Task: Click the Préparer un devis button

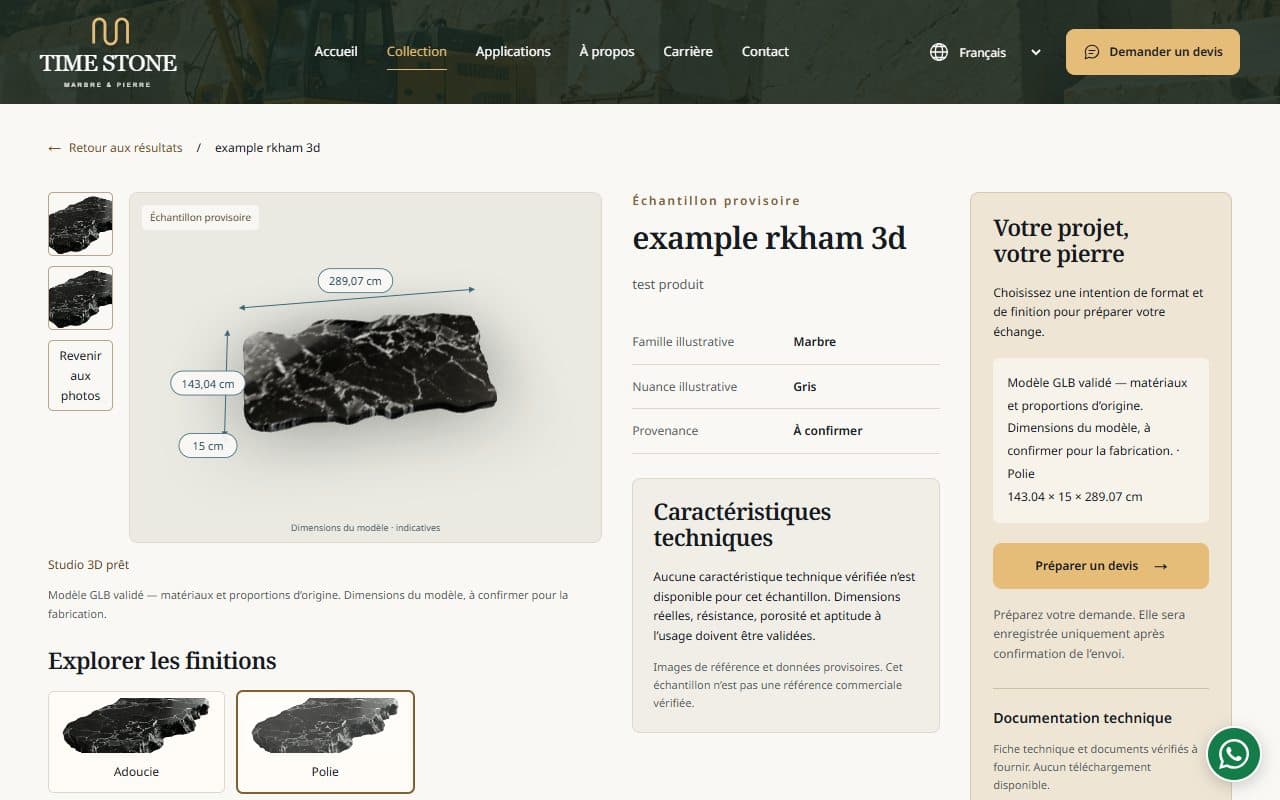Action: (x=1101, y=566)
